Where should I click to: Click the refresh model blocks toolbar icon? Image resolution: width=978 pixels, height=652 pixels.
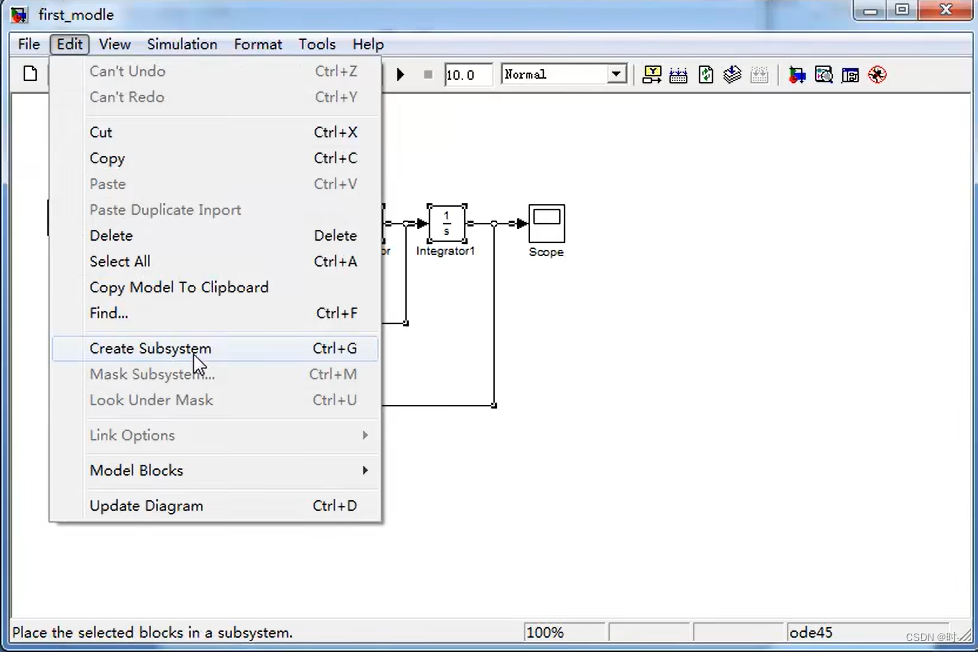(x=706, y=74)
